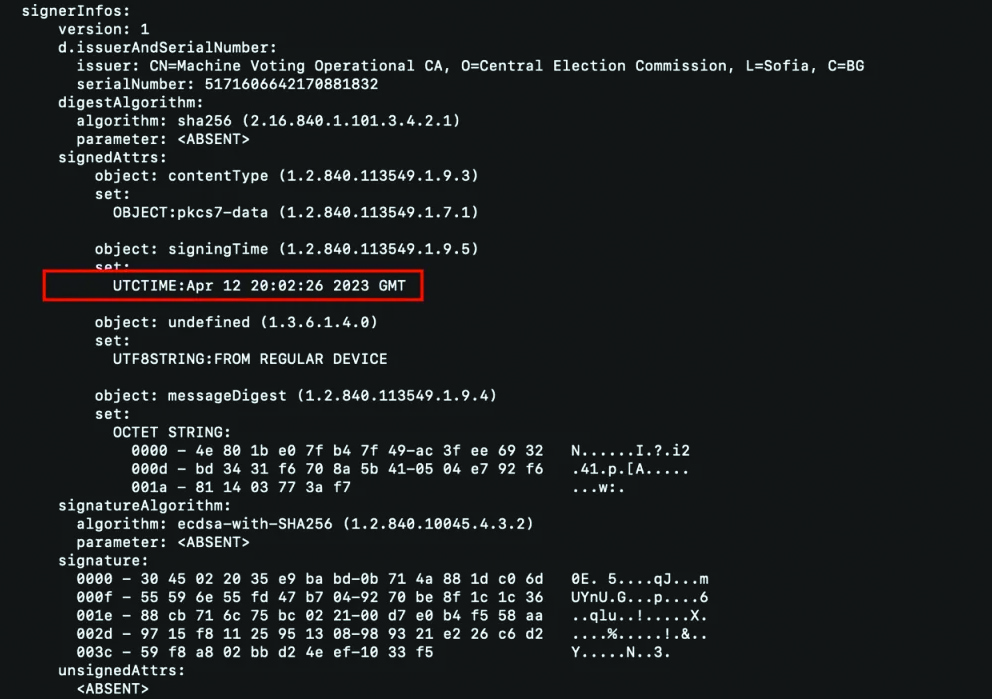The image size is (992, 699).
Task: Click the ecdsa-with-SHA256 algorithm line
Action: pos(305,523)
